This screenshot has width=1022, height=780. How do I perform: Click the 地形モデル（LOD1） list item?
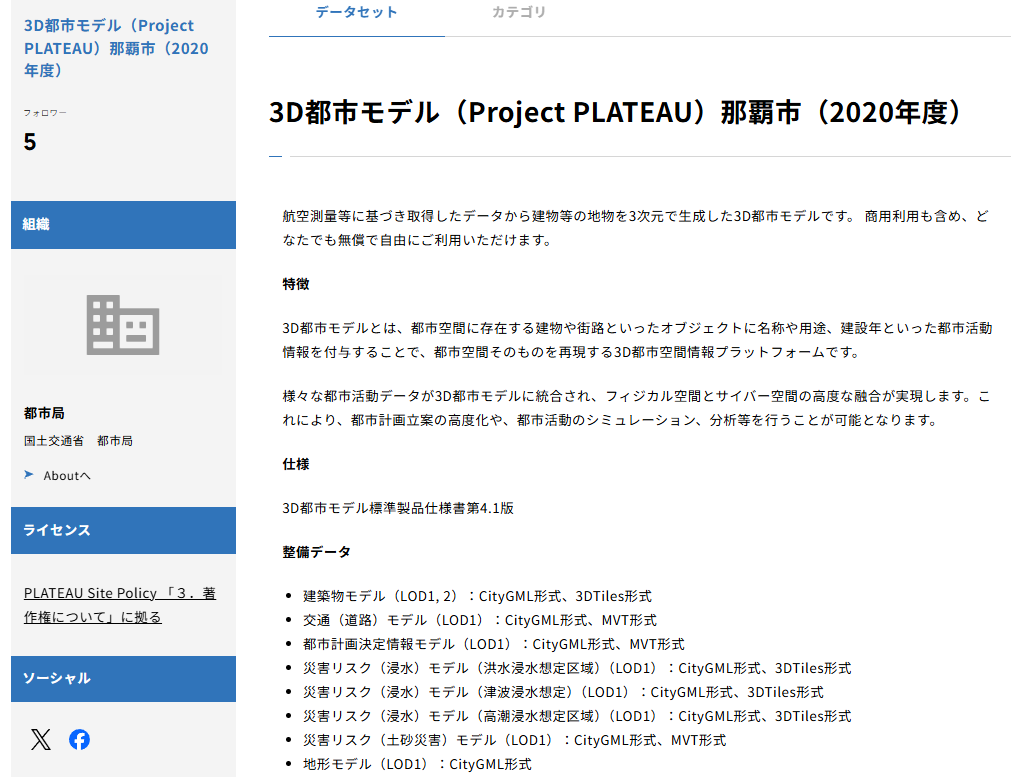[417, 764]
